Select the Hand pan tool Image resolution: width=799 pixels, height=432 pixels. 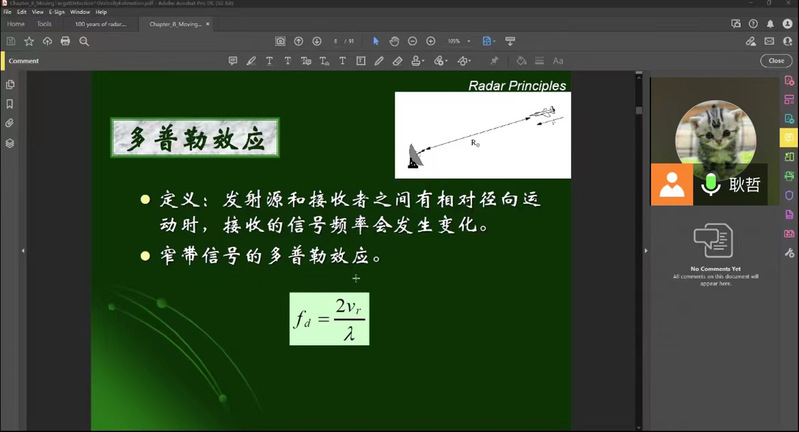(x=395, y=41)
